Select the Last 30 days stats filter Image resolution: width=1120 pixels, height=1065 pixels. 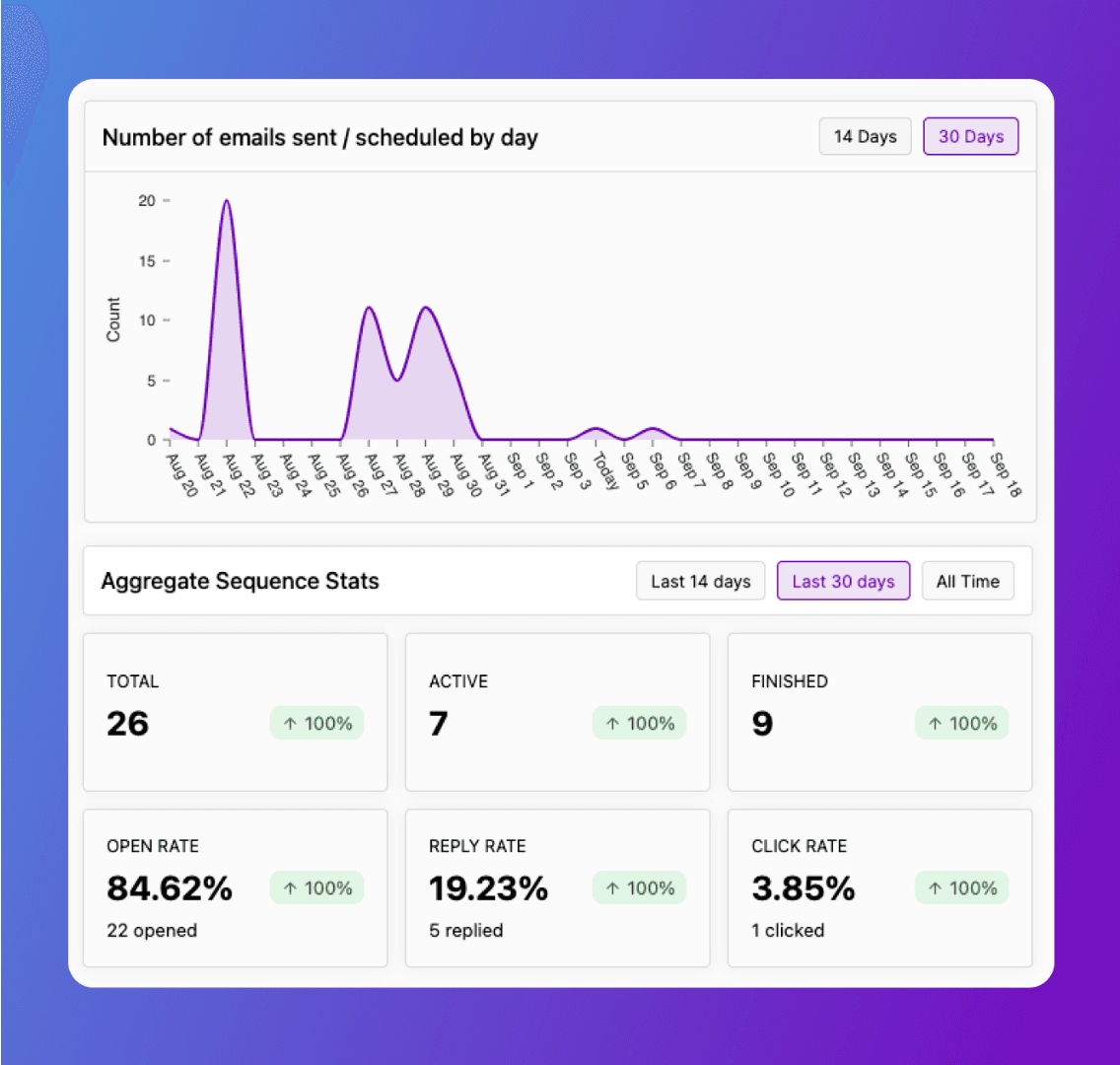click(843, 582)
